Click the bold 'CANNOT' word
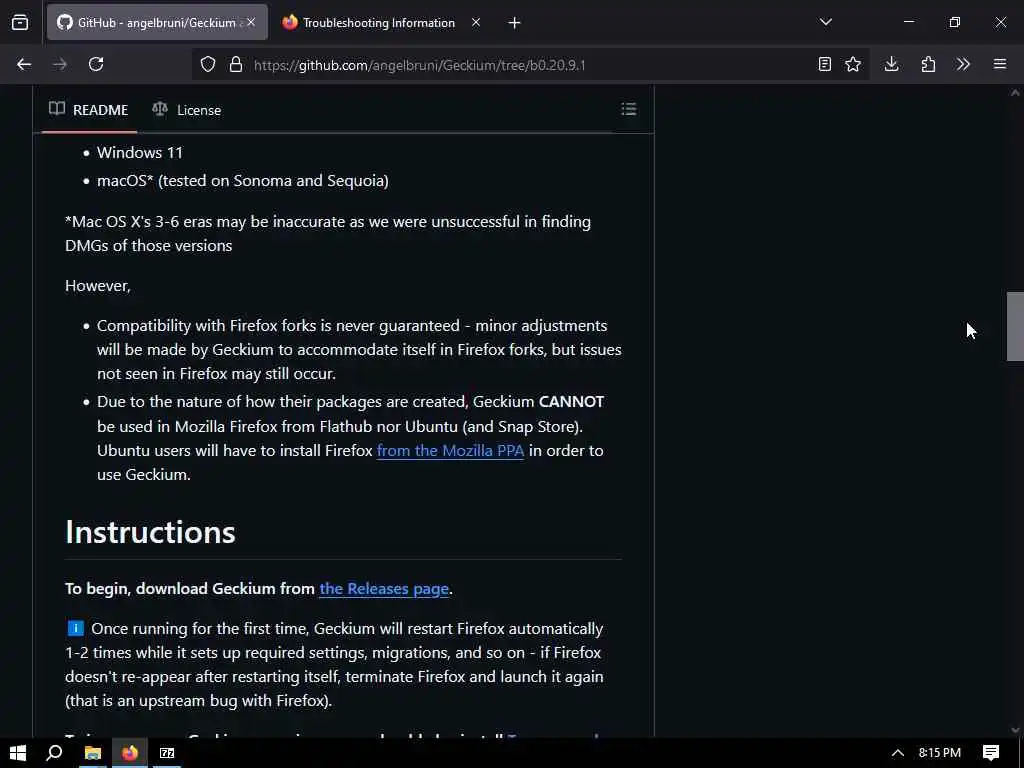The width and height of the screenshot is (1024, 768). (x=571, y=402)
